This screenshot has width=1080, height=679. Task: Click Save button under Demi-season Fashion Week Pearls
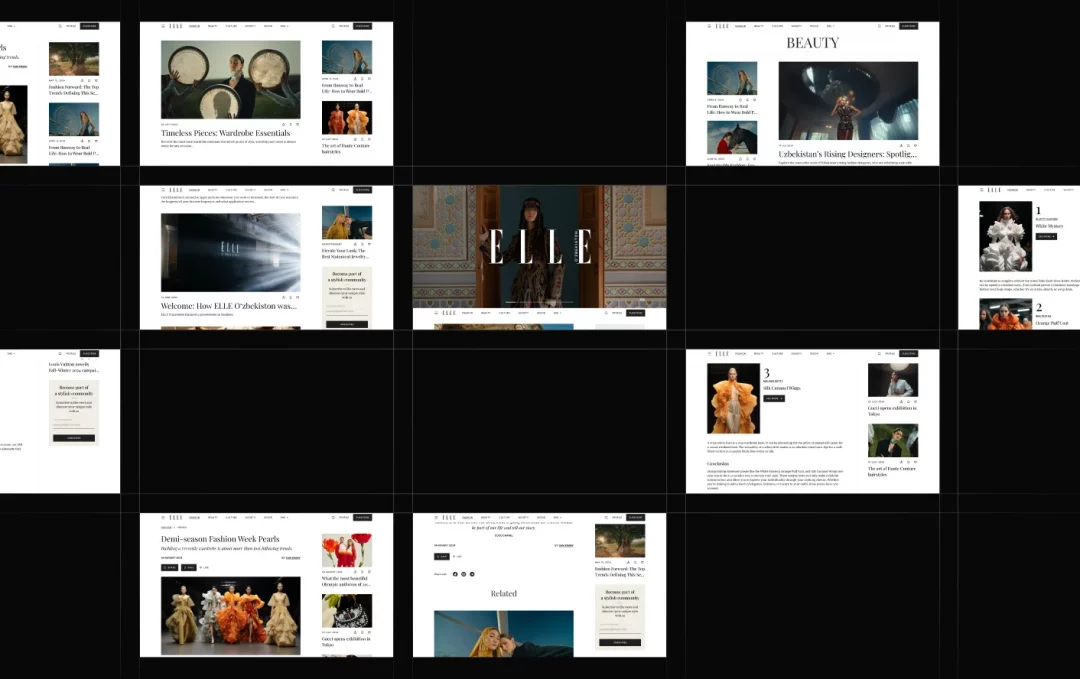(189, 567)
